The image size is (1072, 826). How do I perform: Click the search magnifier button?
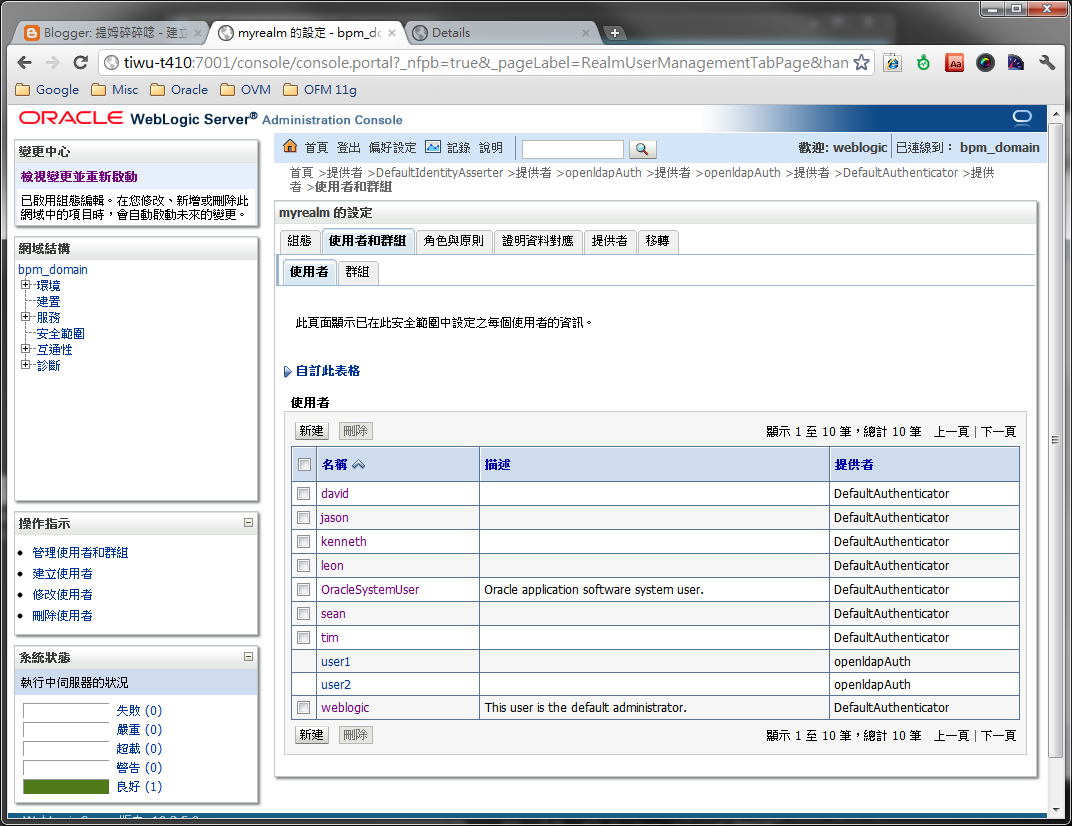(x=642, y=148)
